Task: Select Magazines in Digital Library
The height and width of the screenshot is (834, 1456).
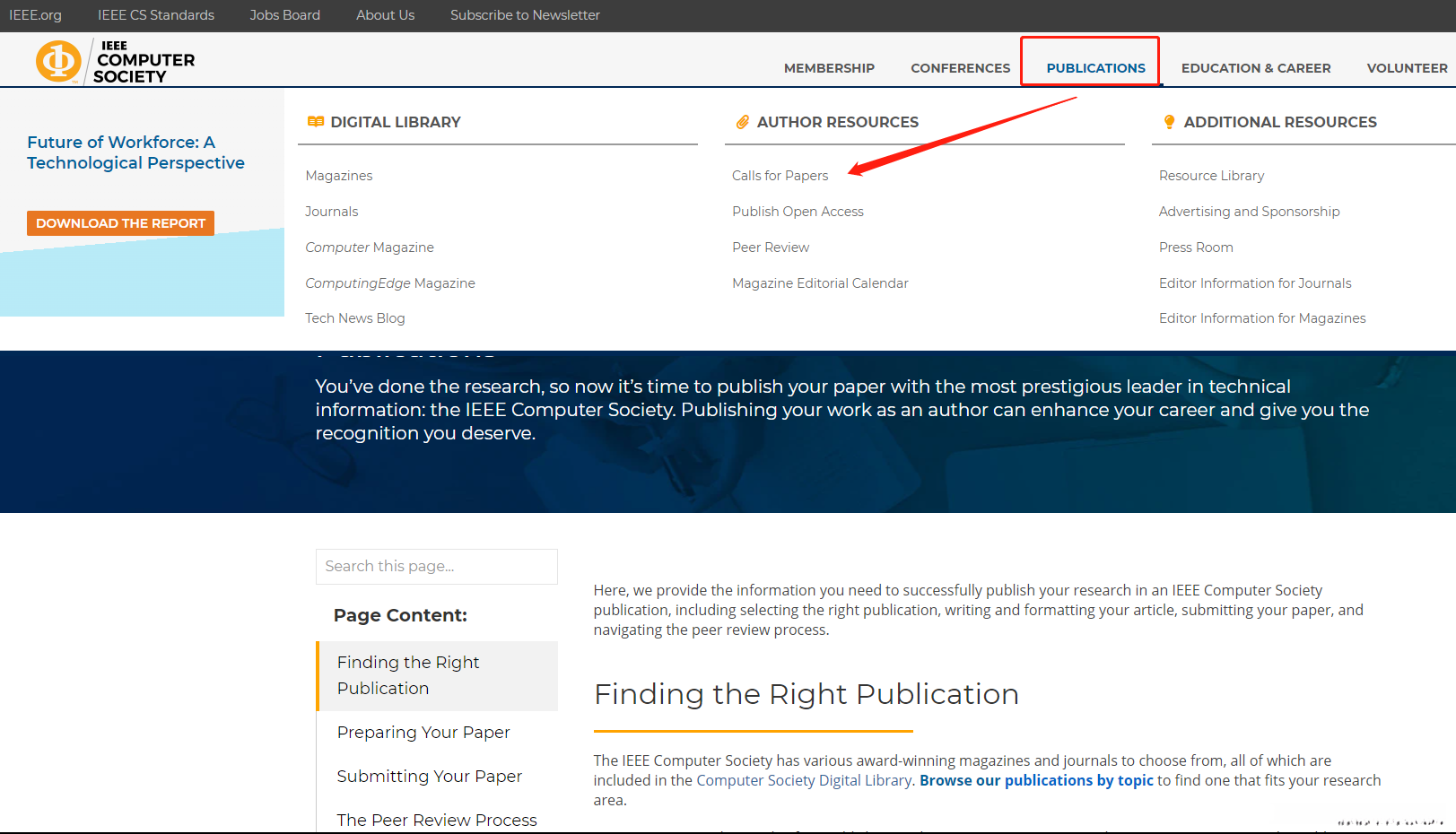Action: 339,176
